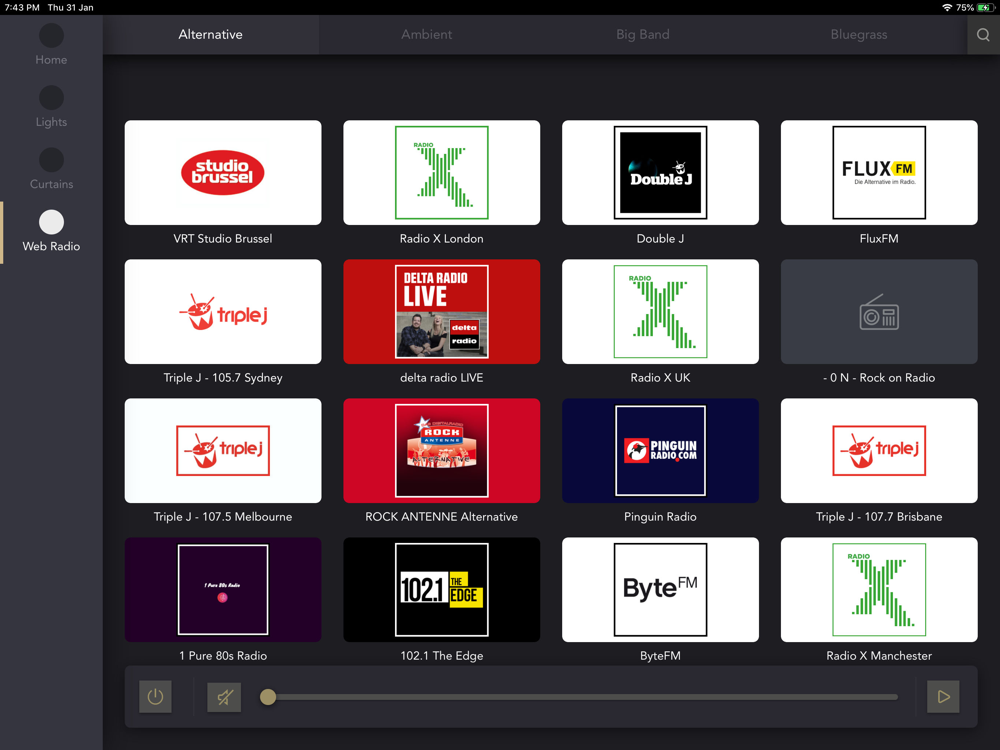This screenshot has height=750, width=1000.
Task: Start playback with the play button
Action: coord(943,696)
